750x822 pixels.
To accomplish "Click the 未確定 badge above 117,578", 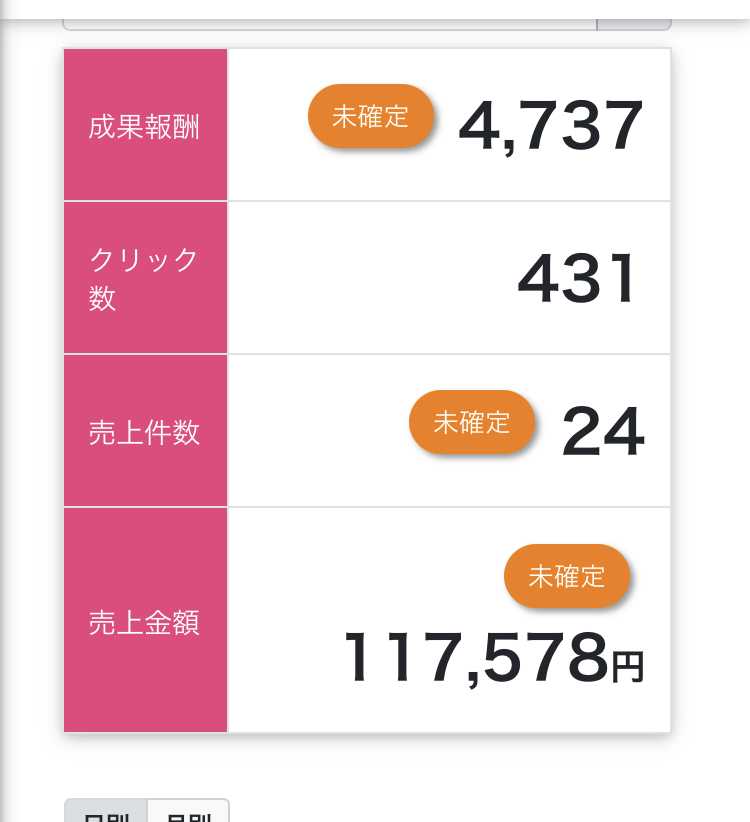I will pyautogui.click(x=567, y=576).
